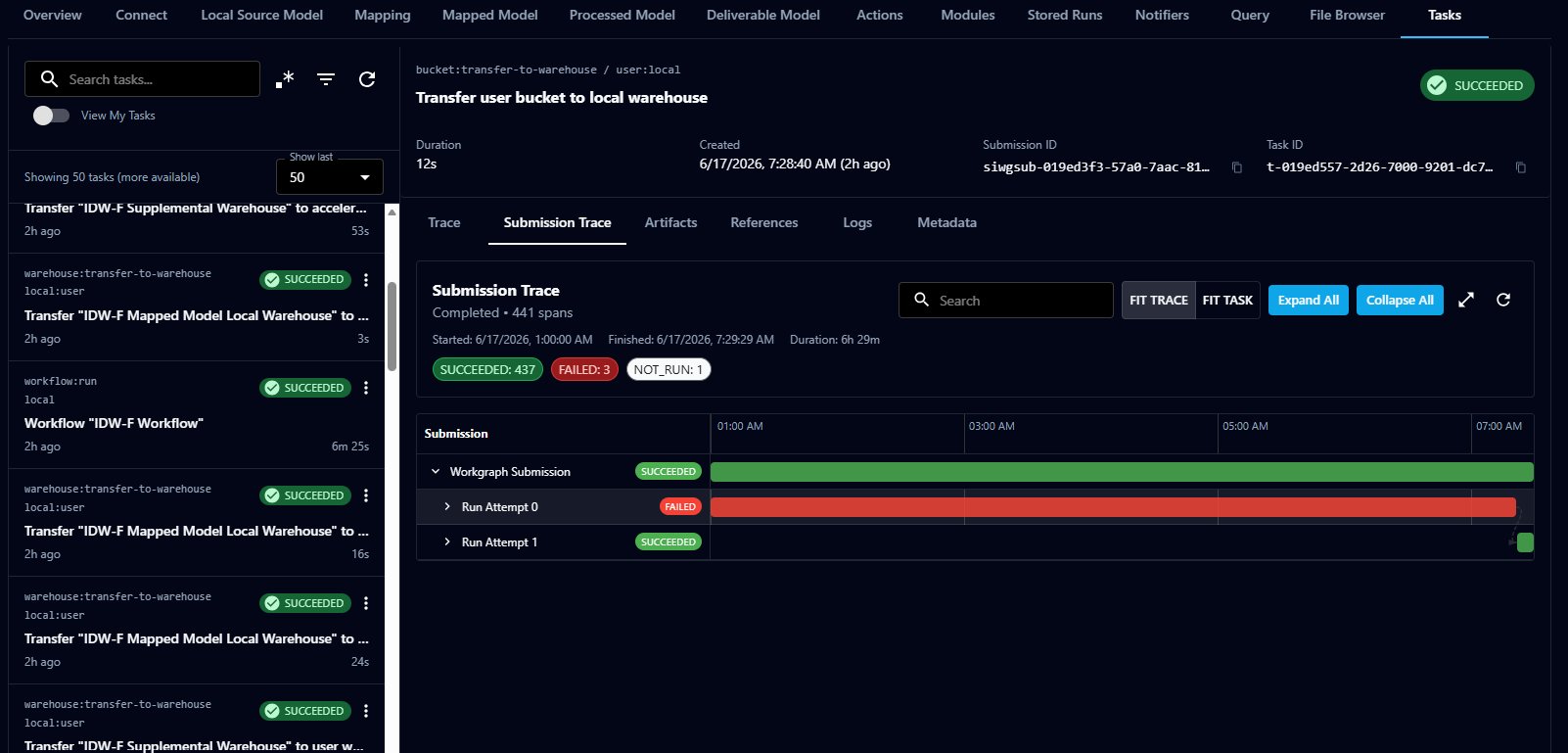Viewport: 1568px width, 753px height.
Task: Open Mapping in top navigation
Action: [383, 15]
